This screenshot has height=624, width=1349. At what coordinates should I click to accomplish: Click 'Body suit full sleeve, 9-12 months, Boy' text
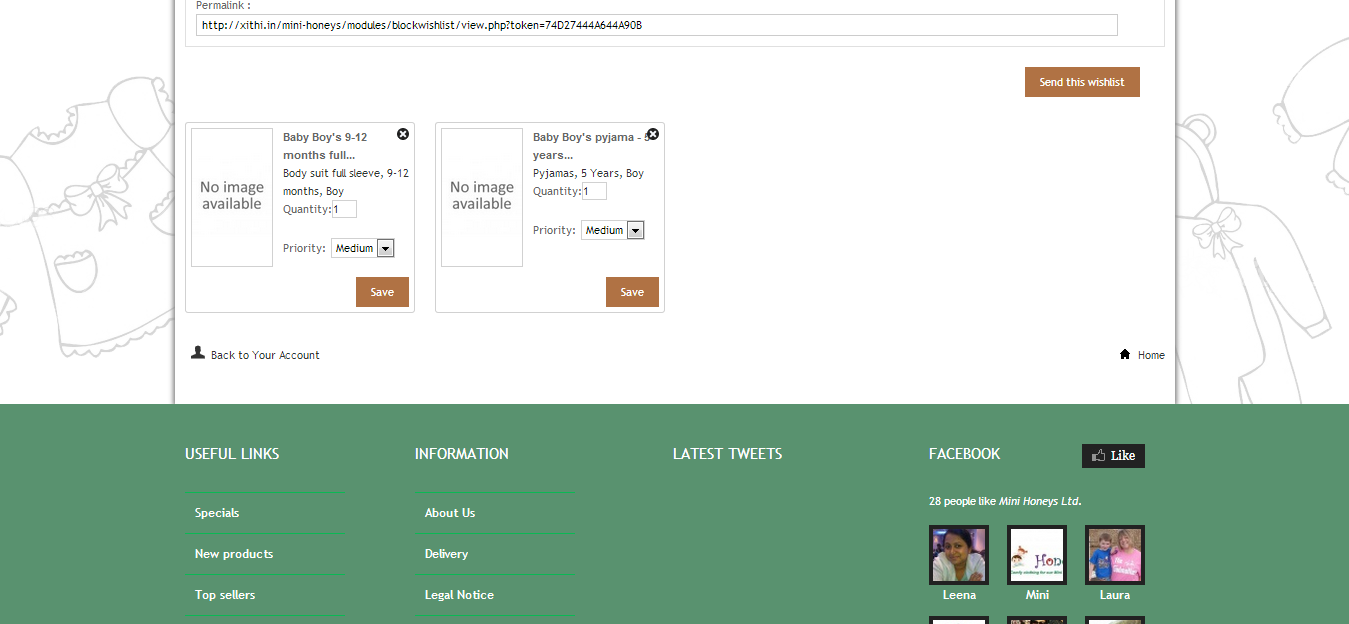346,182
